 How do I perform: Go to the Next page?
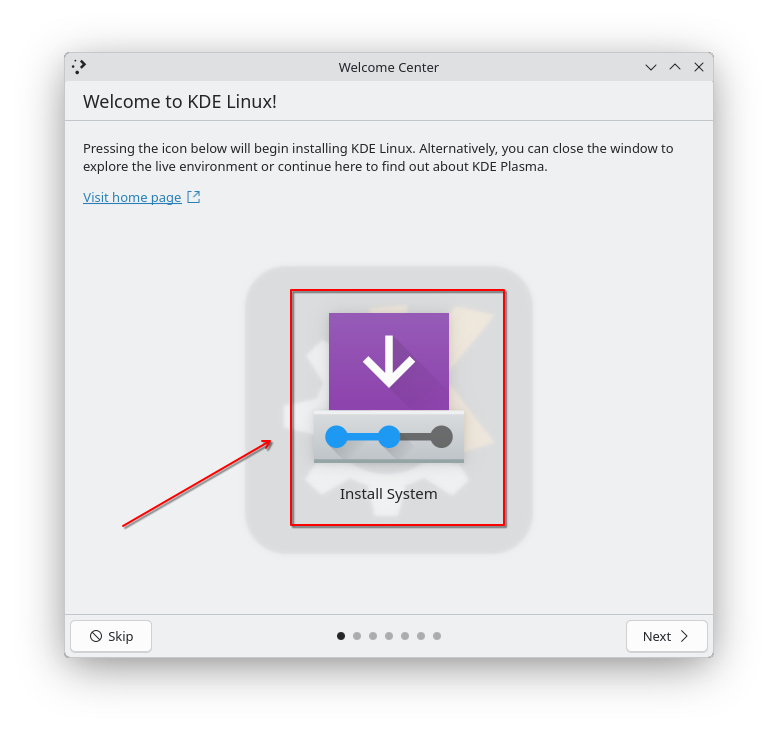point(666,636)
